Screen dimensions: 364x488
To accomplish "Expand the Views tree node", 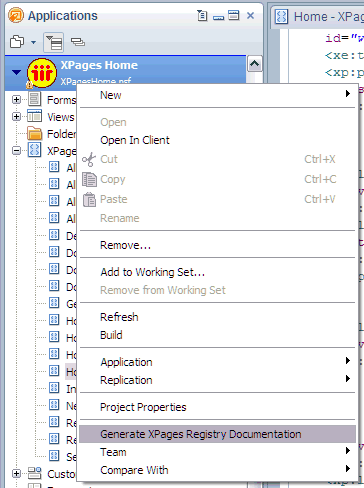I will (16, 116).
